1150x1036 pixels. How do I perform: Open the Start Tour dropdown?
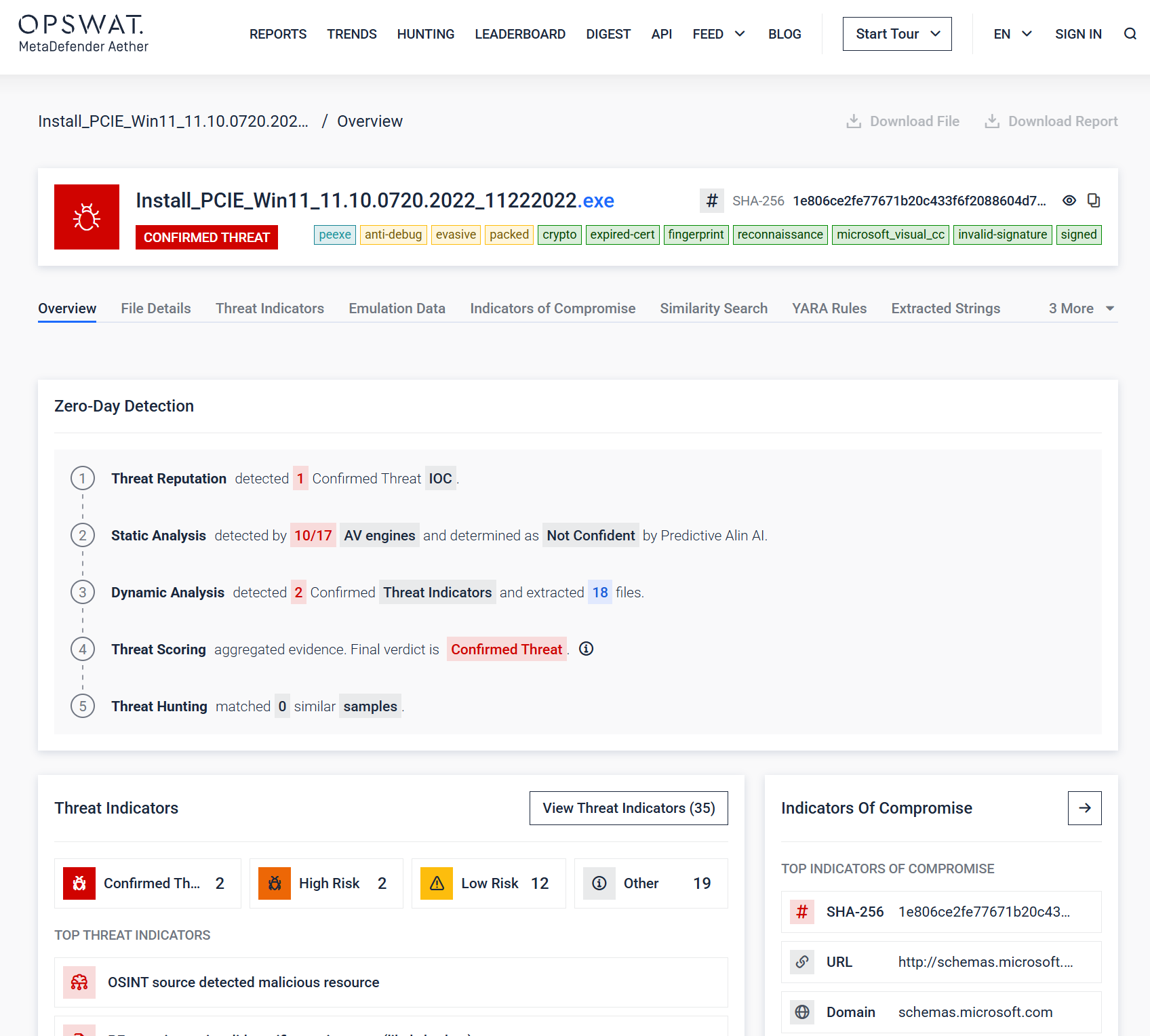(x=897, y=34)
